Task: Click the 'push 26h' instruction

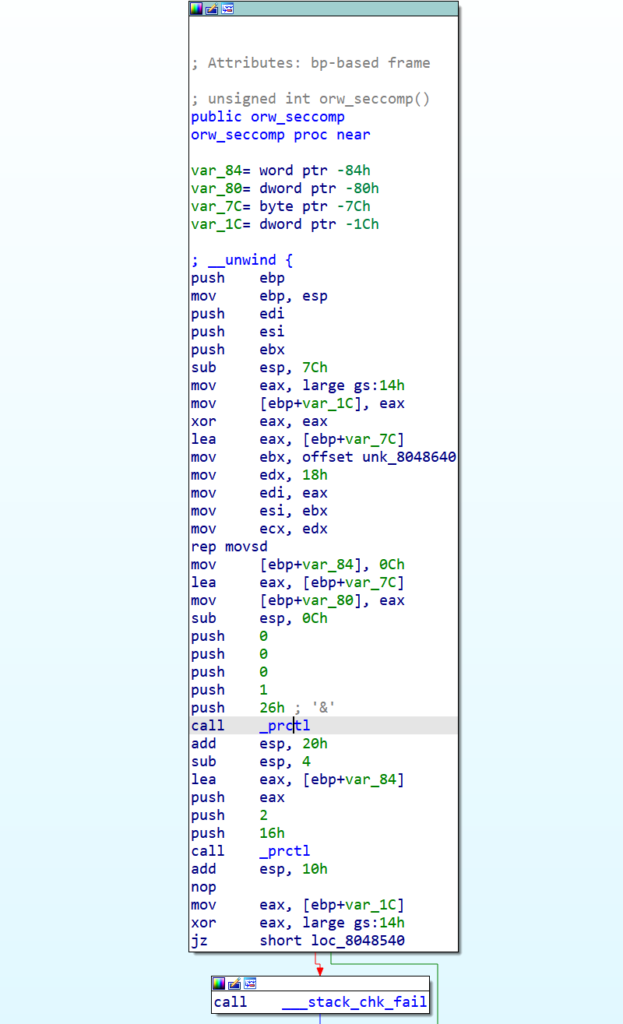Action: [238, 707]
